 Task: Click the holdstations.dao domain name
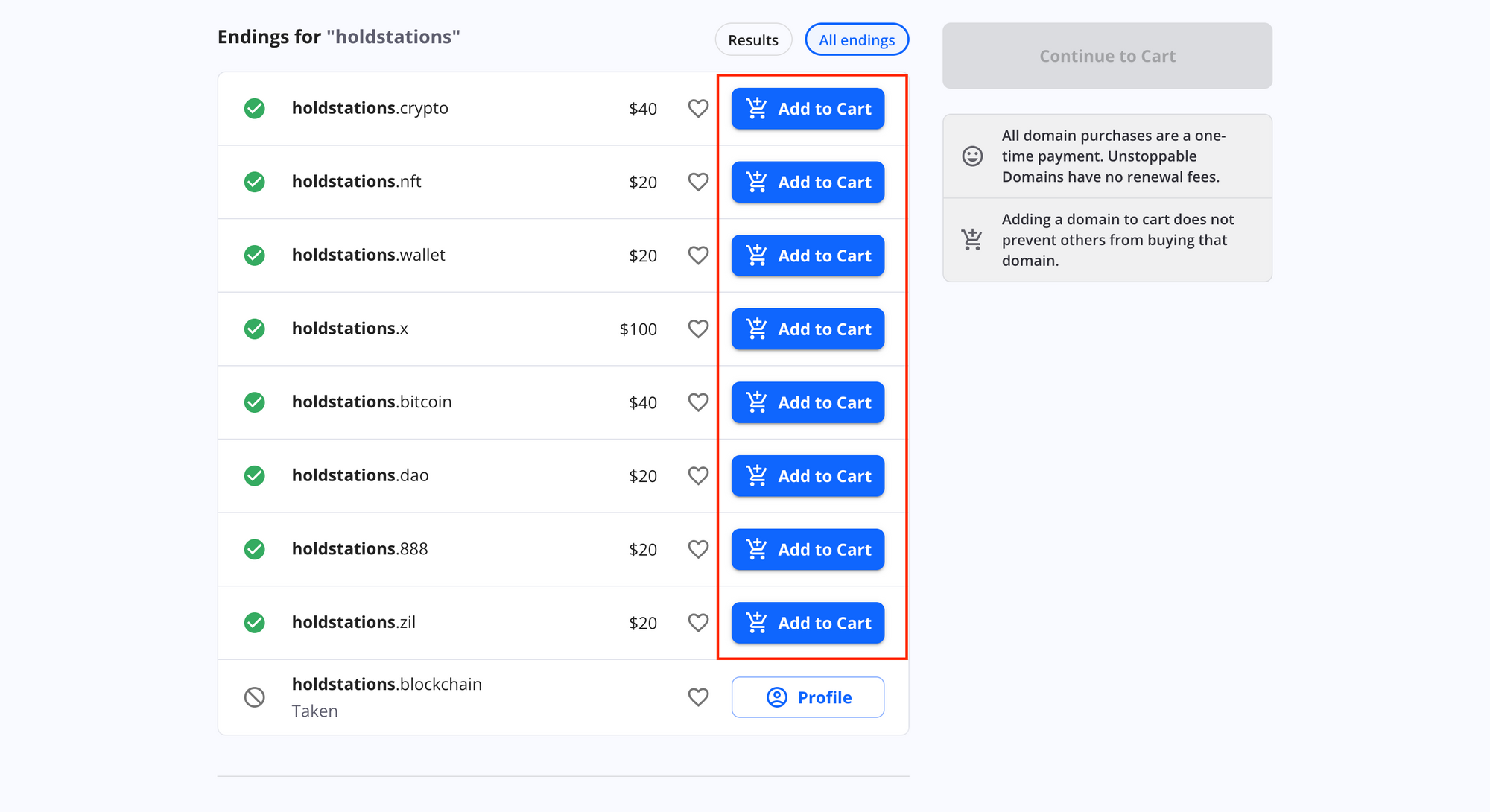361,475
